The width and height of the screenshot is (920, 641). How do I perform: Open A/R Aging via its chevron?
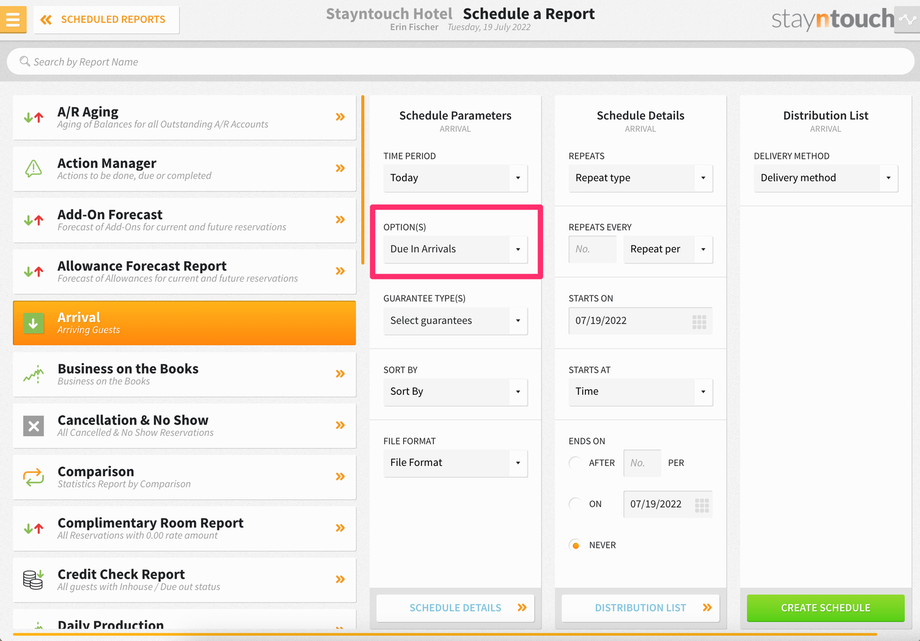340,117
